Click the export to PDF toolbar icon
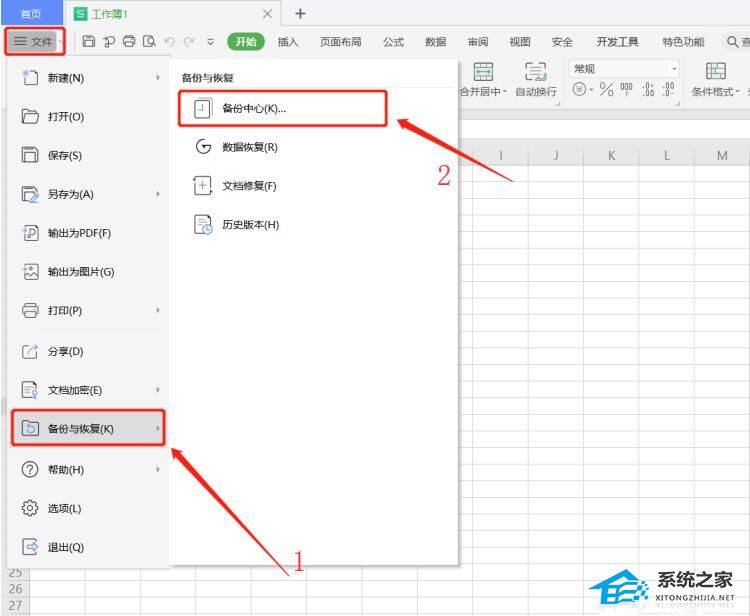This screenshot has height=616, width=750. 109,42
